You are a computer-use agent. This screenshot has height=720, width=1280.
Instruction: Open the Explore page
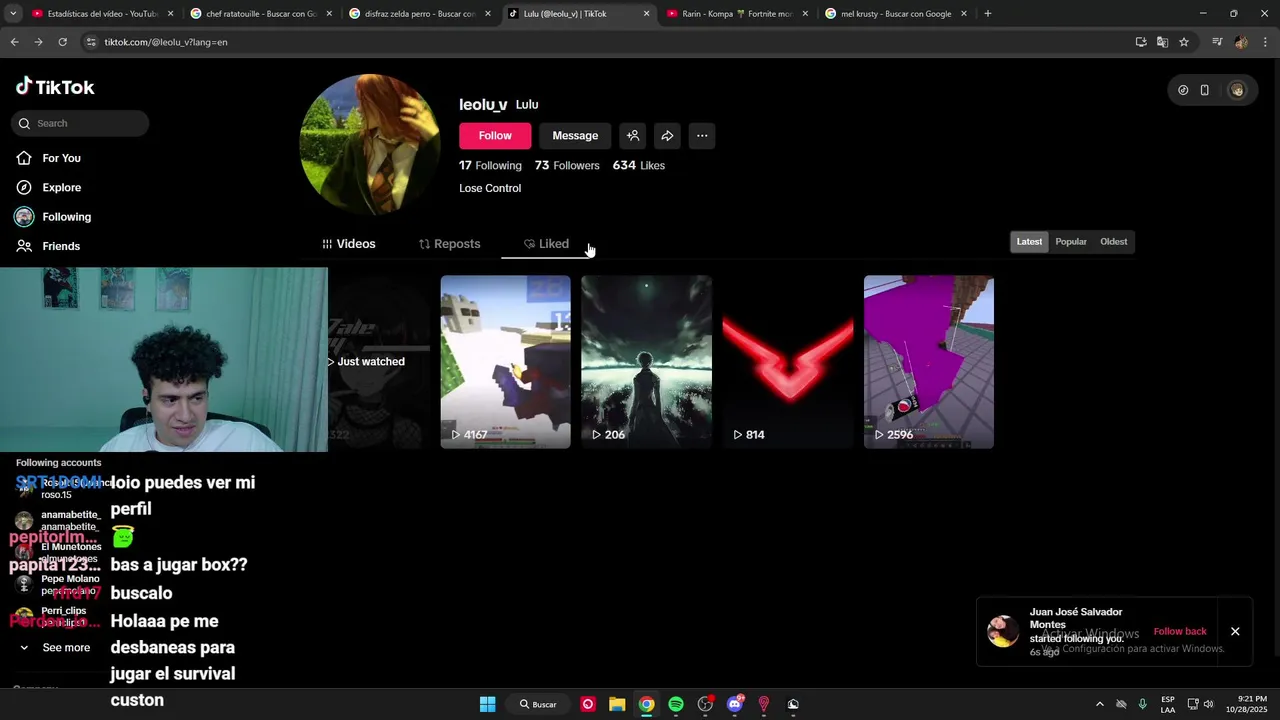pos(48,187)
